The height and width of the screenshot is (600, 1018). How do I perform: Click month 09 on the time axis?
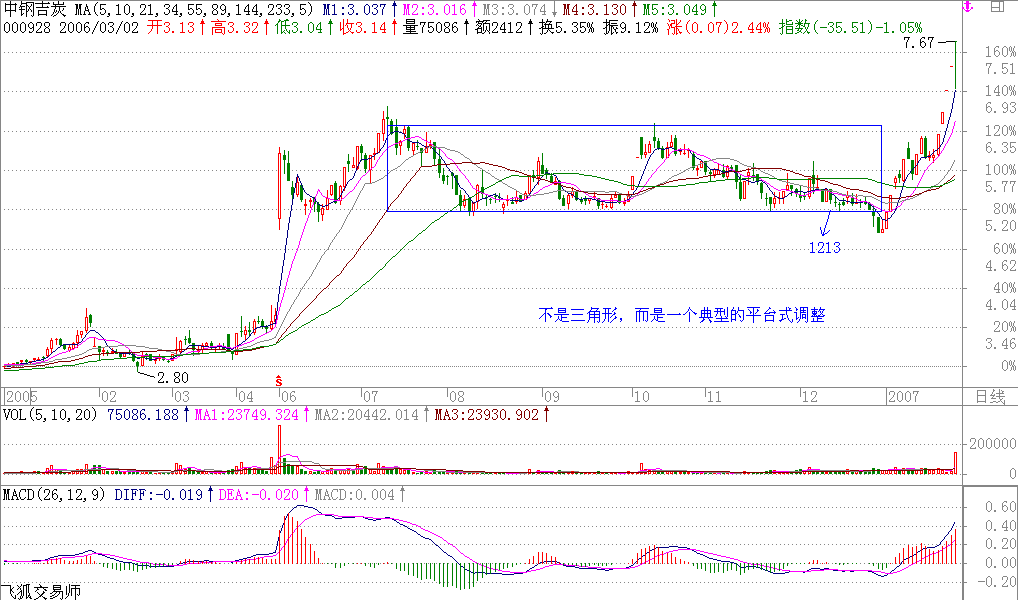tap(551, 396)
